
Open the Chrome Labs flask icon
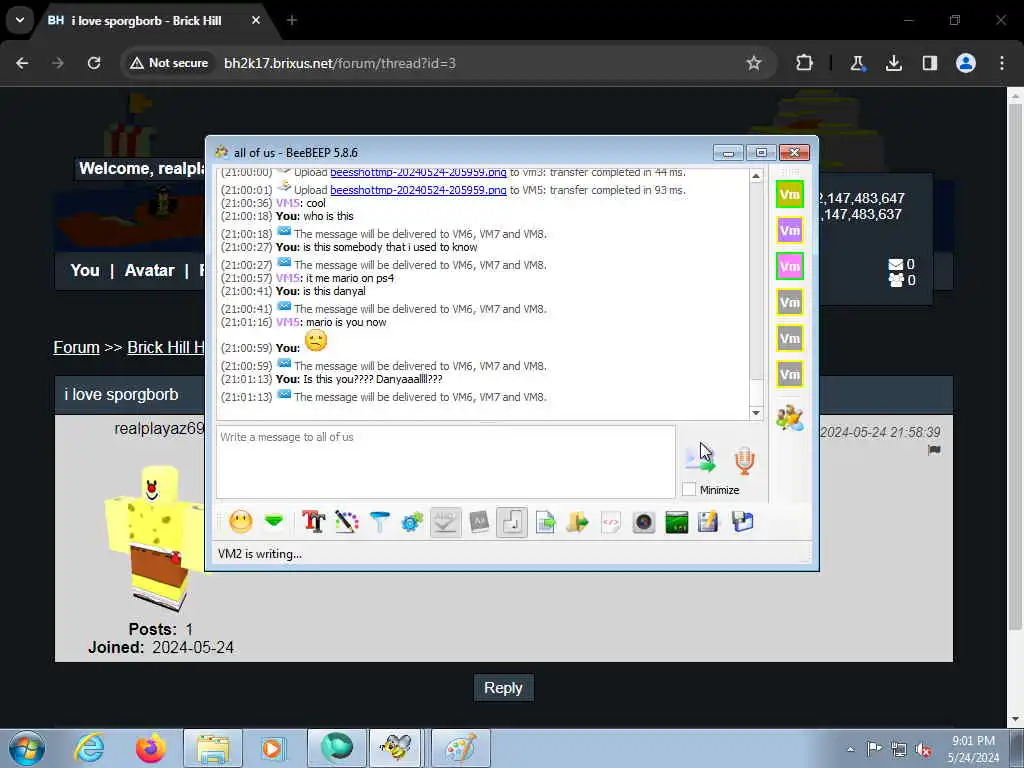click(857, 63)
